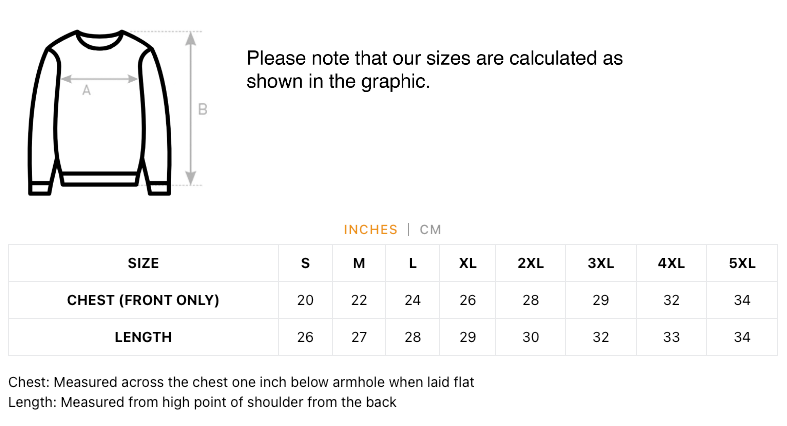Click the 3XL chest value 29

600,300
